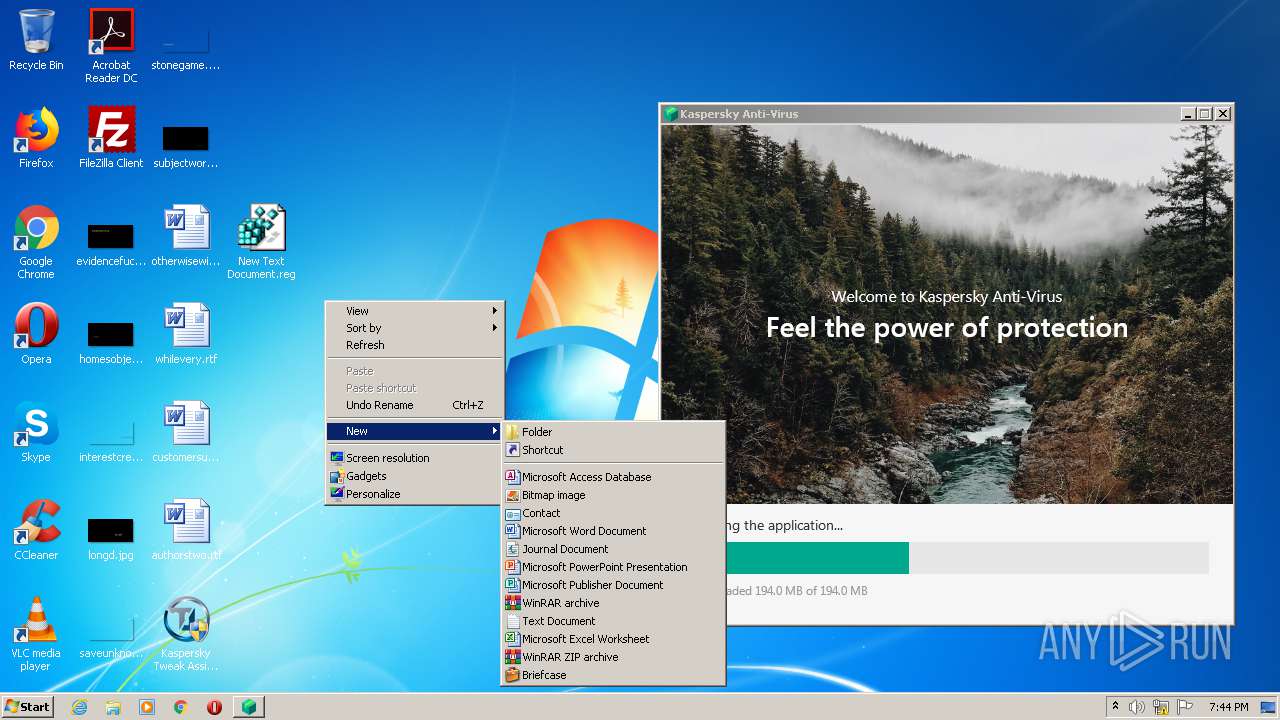Open Windows Media Player from the taskbar
Screen dimensions: 1280x720
pos(147,707)
